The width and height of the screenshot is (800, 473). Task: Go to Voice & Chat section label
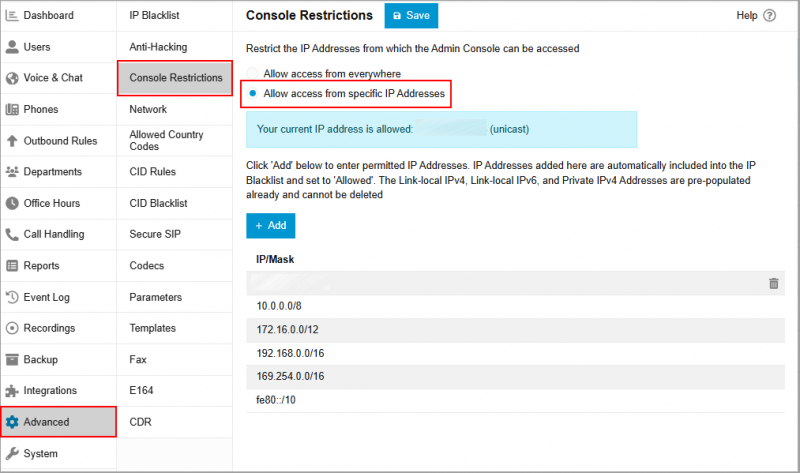53,78
